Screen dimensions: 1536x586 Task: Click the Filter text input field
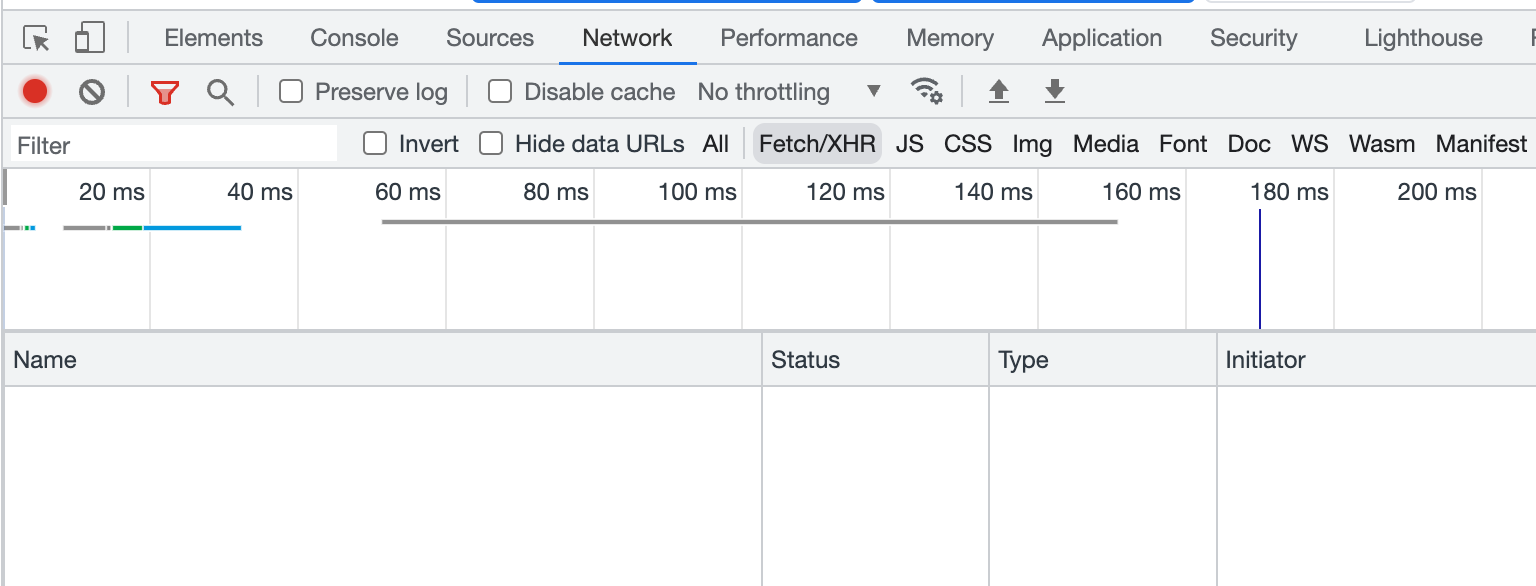174,144
